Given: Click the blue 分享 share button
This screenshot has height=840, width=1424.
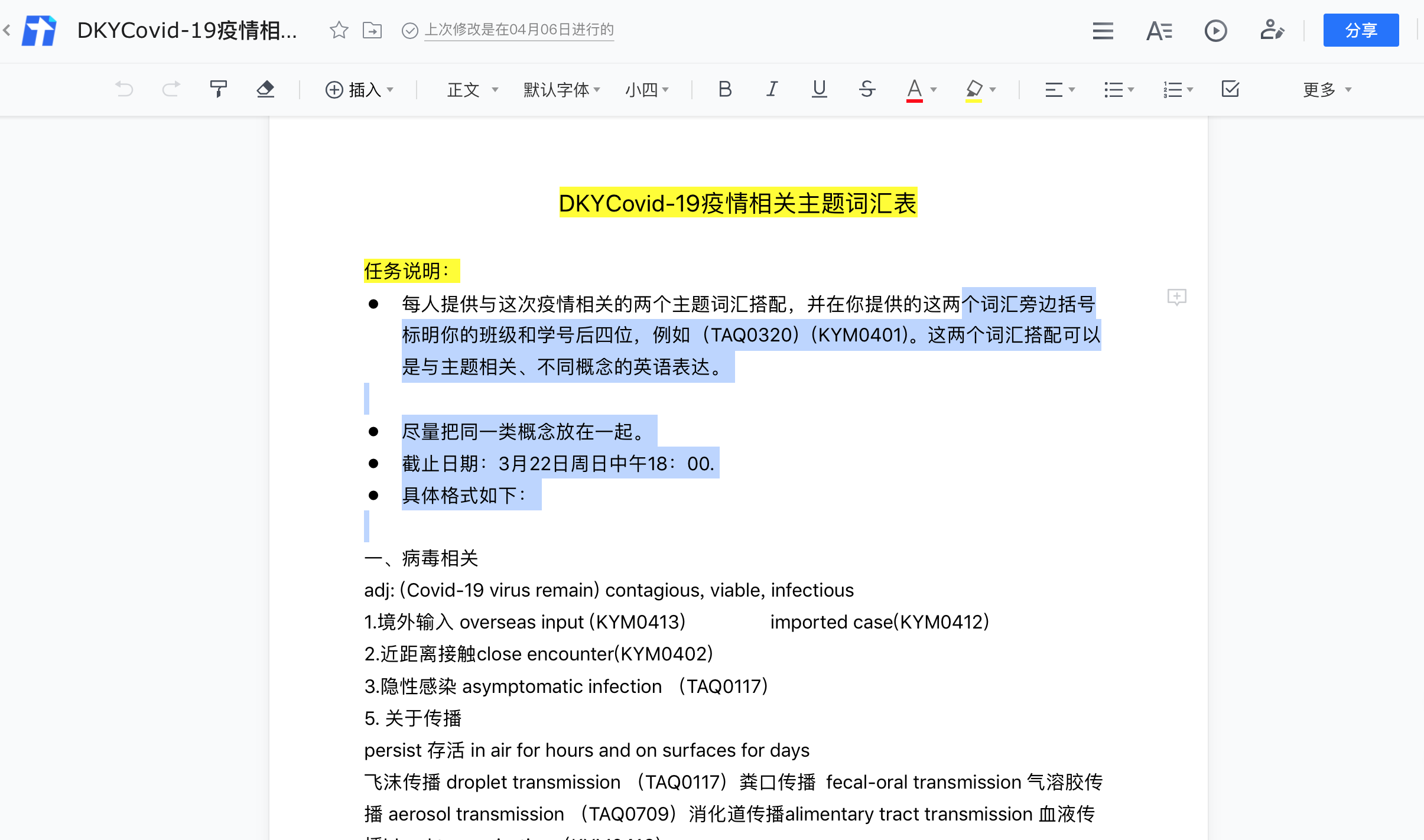Looking at the screenshot, I should (1361, 30).
